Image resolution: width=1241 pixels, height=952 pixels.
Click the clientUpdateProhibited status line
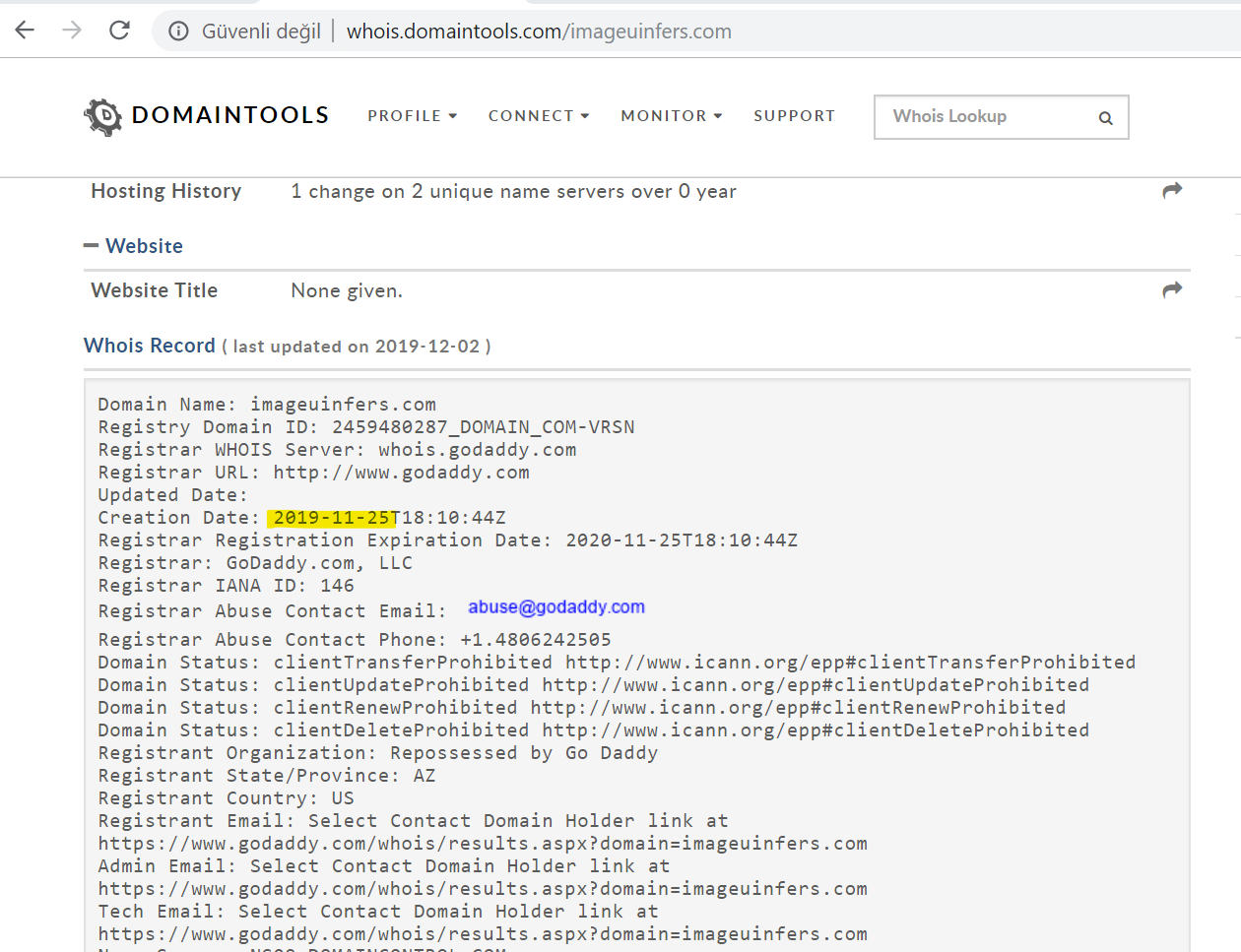594,685
